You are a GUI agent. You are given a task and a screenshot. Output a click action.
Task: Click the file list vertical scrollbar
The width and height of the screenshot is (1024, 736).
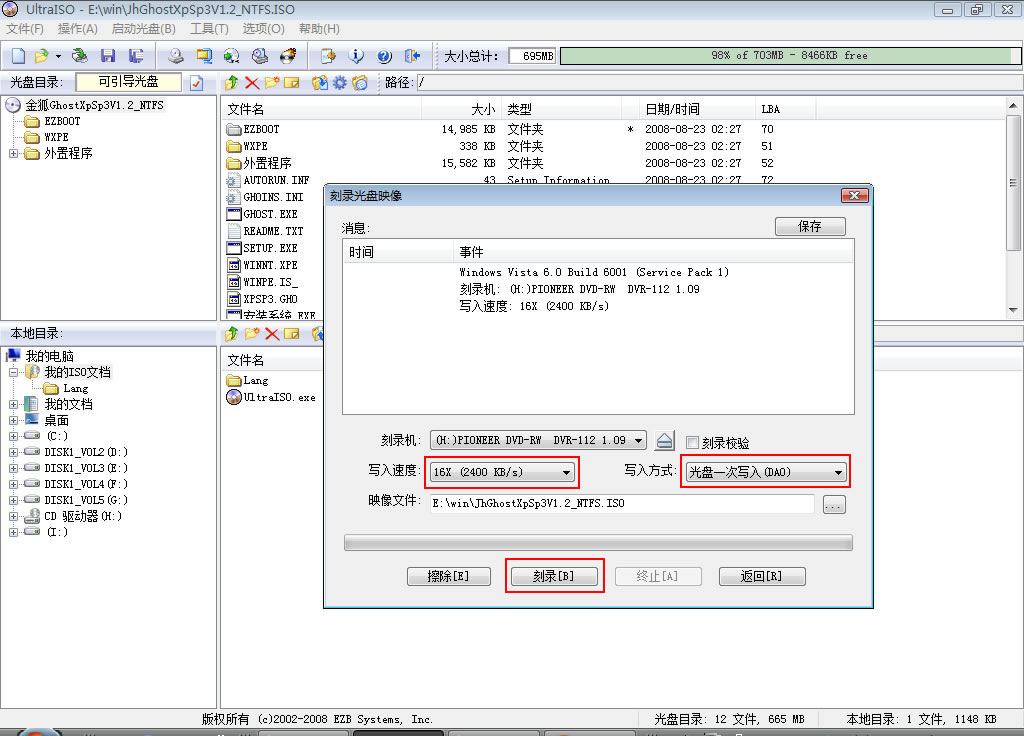(1013, 208)
